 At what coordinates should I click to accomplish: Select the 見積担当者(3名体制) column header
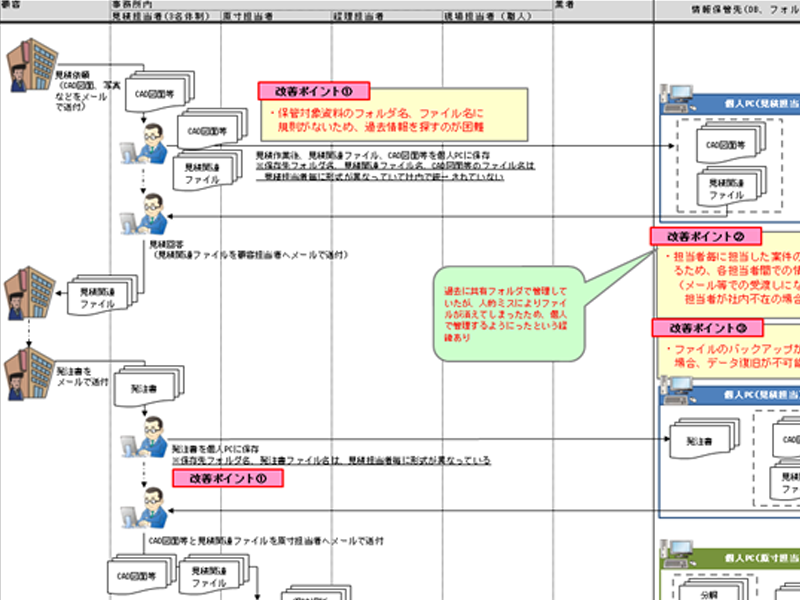click(164, 17)
